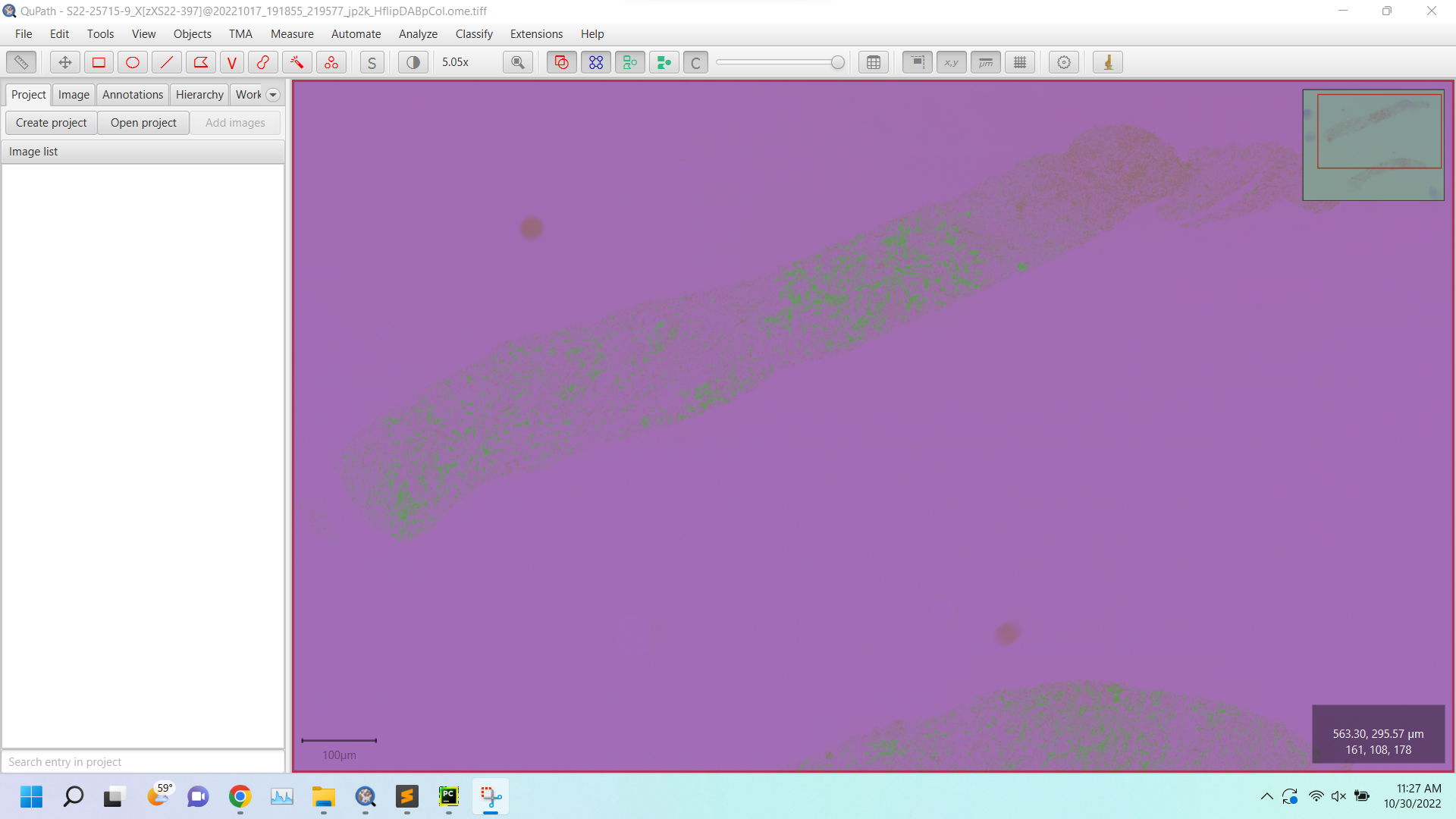Select the Brush annotation tool
Screen dimensions: 1456x819
(263, 62)
